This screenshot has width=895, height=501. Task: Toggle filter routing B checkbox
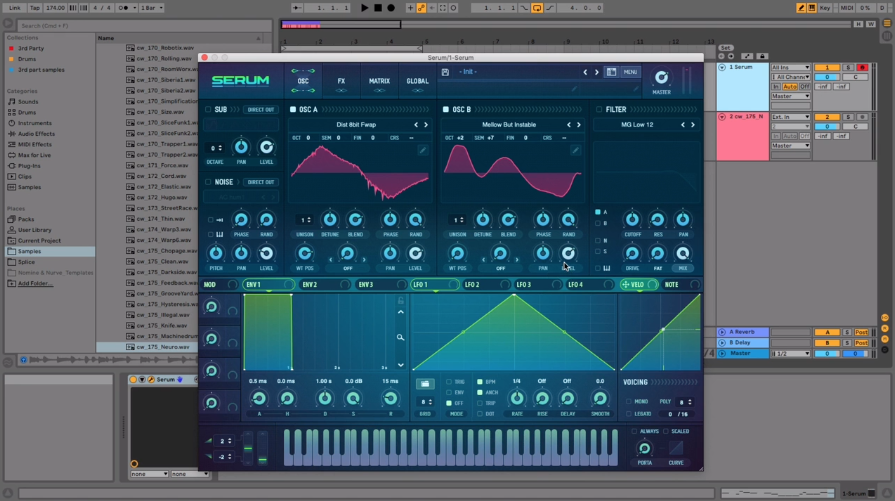(598, 223)
